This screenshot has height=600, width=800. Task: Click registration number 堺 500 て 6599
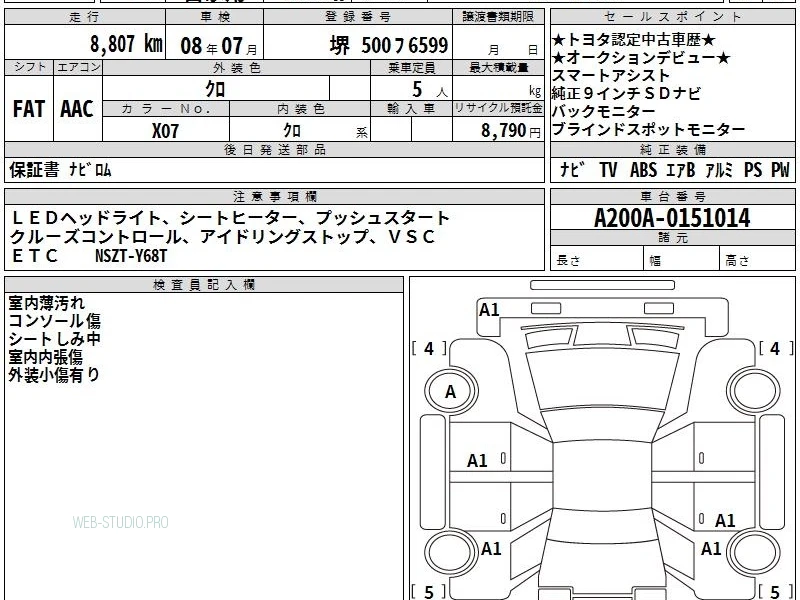[389, 45]
